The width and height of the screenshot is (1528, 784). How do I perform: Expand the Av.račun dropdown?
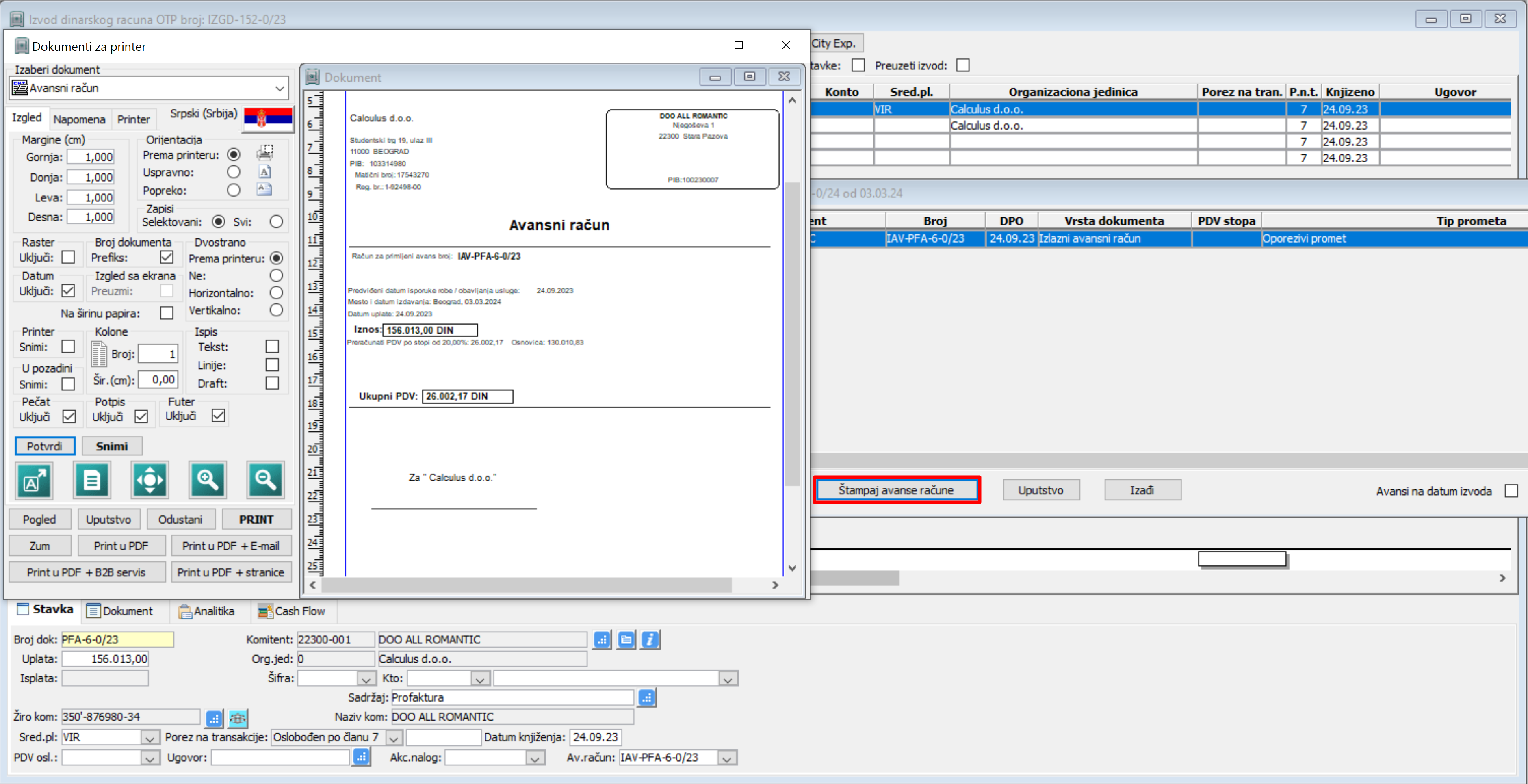(727, 757)
